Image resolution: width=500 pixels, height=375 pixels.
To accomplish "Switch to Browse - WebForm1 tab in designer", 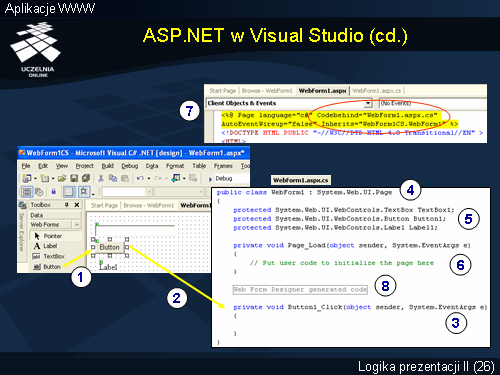I will pyautogui.click(x=149, y=205).
